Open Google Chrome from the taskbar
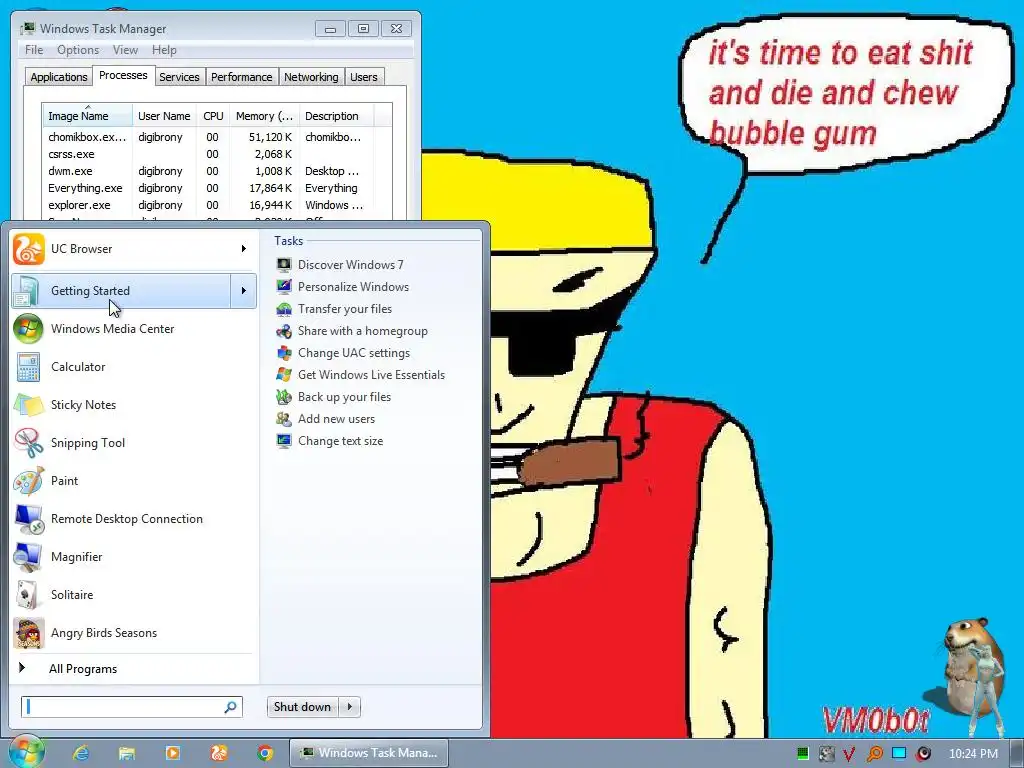Screen dimensions: 1024x768 click(264, 753)
